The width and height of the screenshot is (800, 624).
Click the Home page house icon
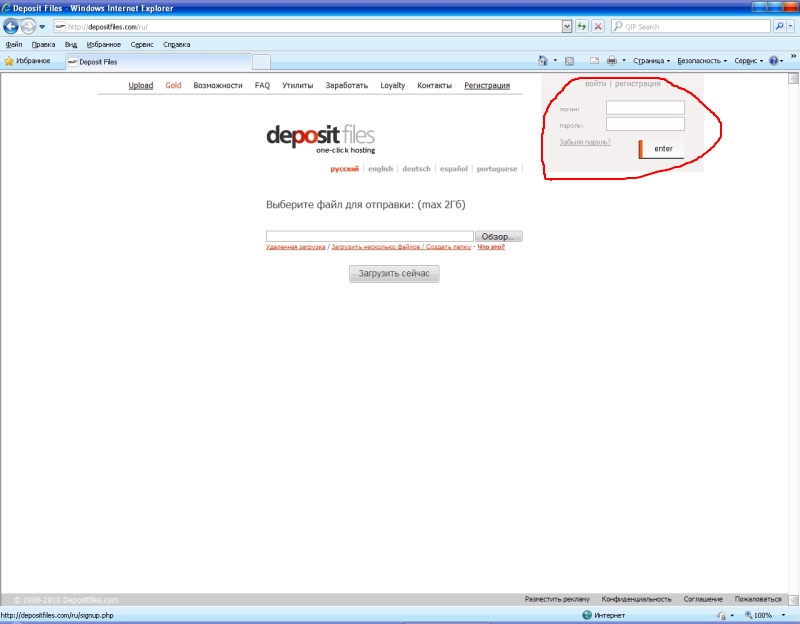543,61
